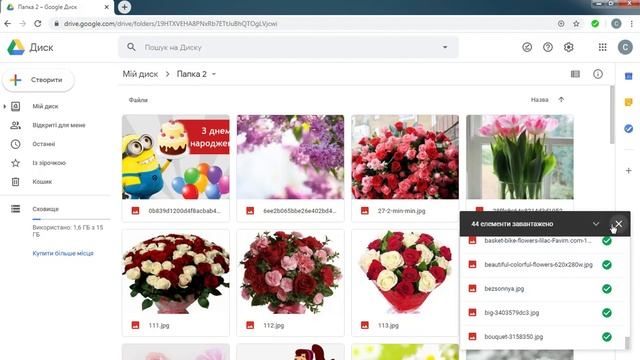Open Кошик in the sidebar
This screenshot has height=360, width=640.
[x=42, y=181]
